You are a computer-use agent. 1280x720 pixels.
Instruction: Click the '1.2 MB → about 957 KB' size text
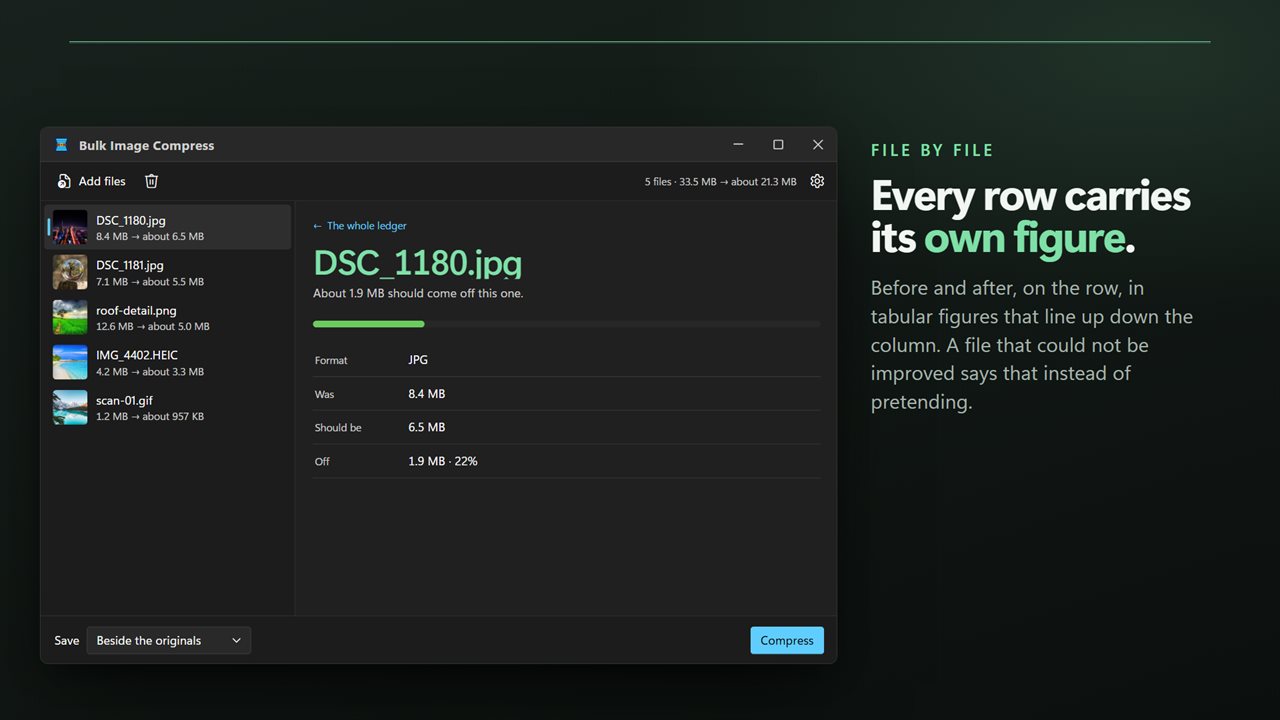150,417
